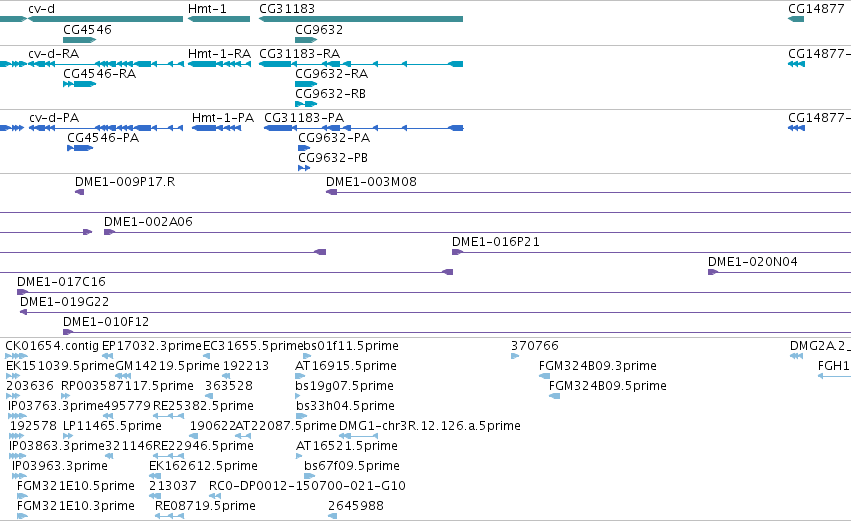Image resolution: width=851 pixels, height=521 pixels.
Task: Select the Hmt-1 gene label
Action: (x=207, y=9)
